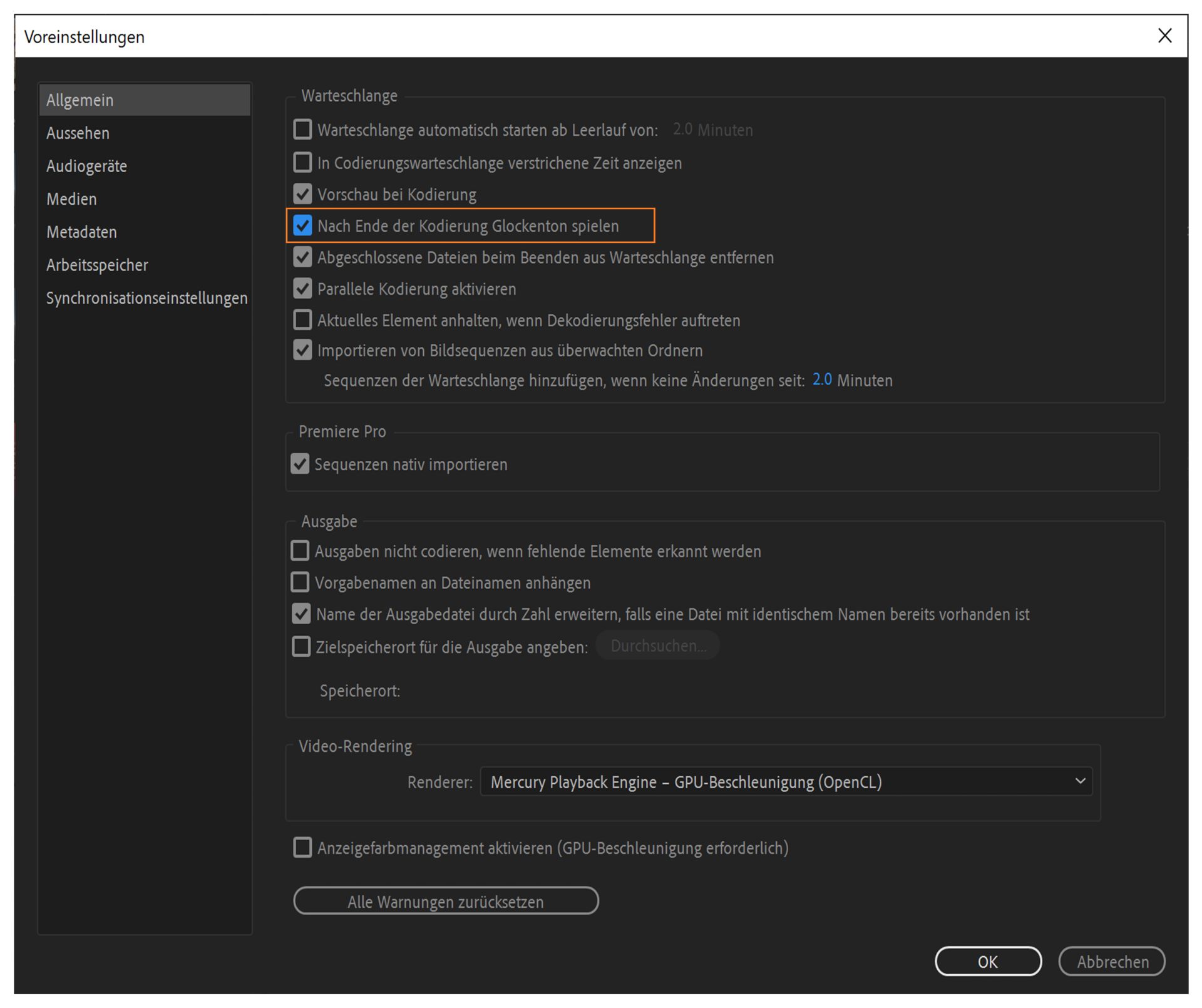Click the blue 2.0 Minuten value
This screenshot has width=1202, height=1008.
822,380
